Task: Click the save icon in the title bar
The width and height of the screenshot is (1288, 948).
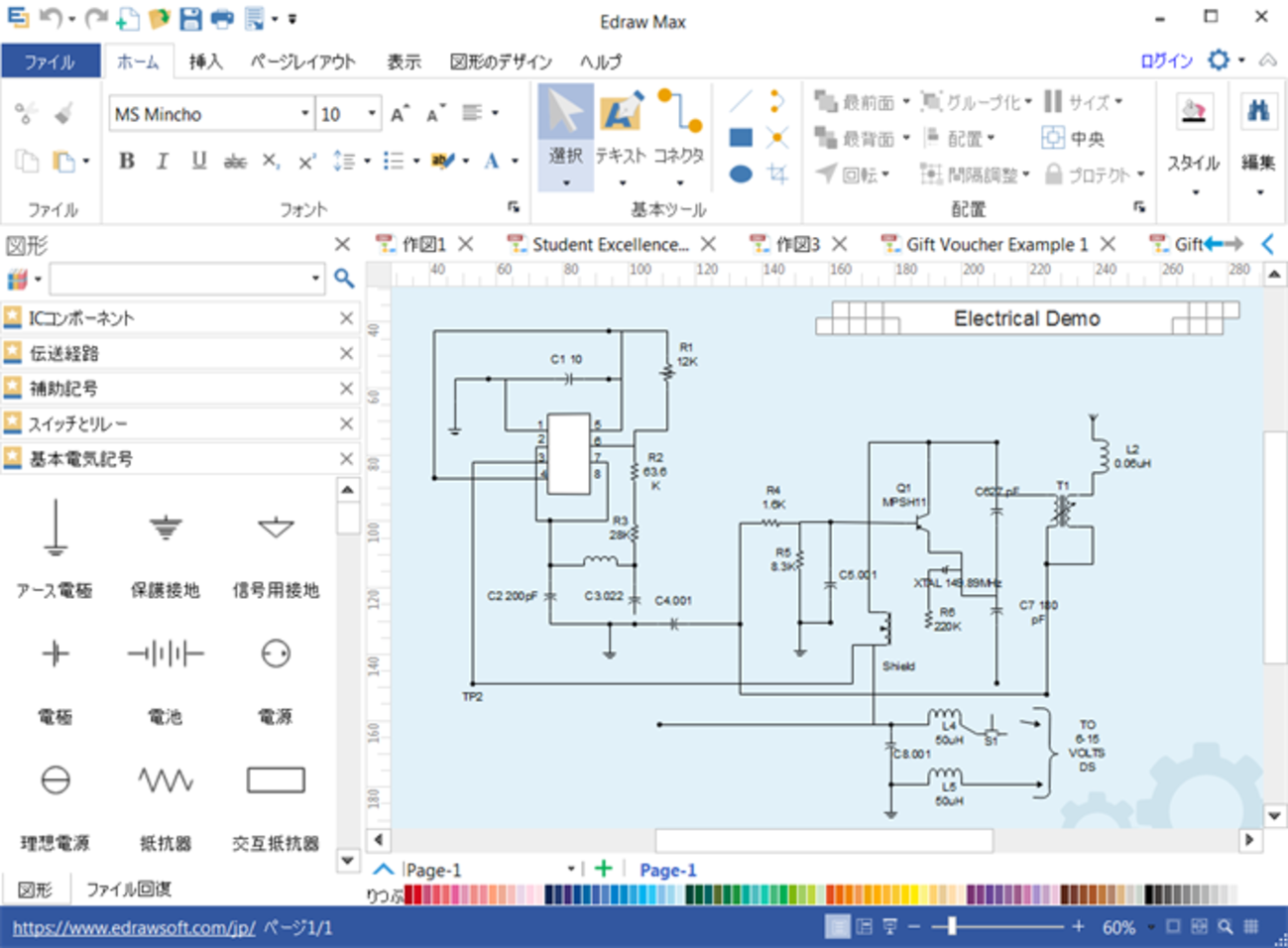Action: coord(190,18)
